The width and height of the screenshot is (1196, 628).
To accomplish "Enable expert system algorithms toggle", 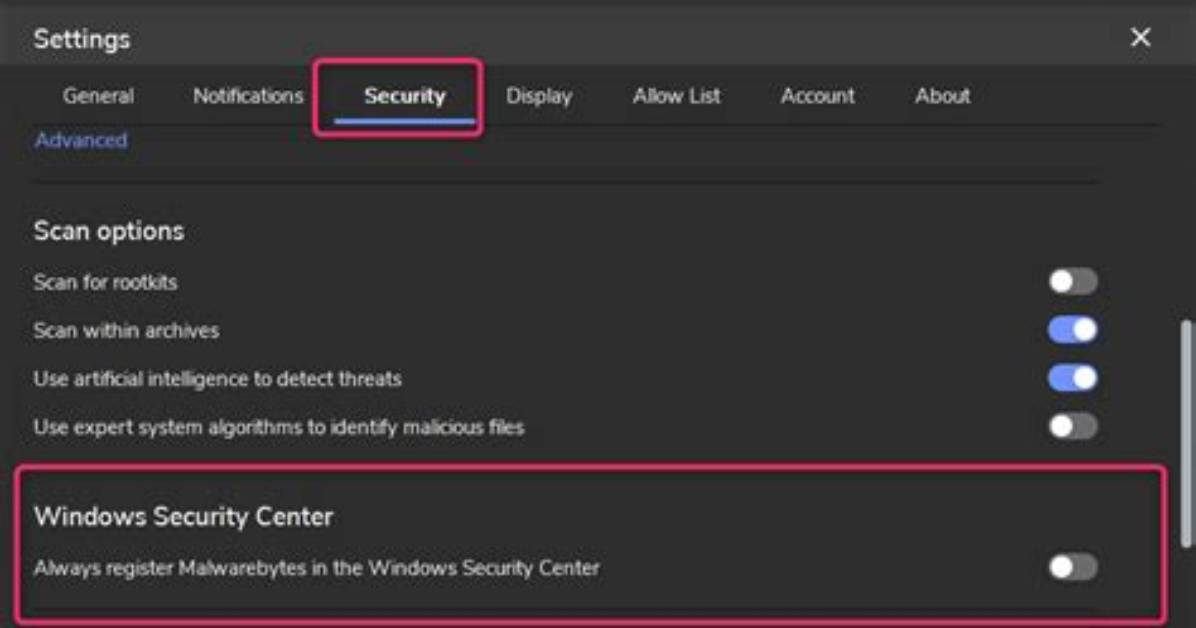I will click(x=1072, y=426).
